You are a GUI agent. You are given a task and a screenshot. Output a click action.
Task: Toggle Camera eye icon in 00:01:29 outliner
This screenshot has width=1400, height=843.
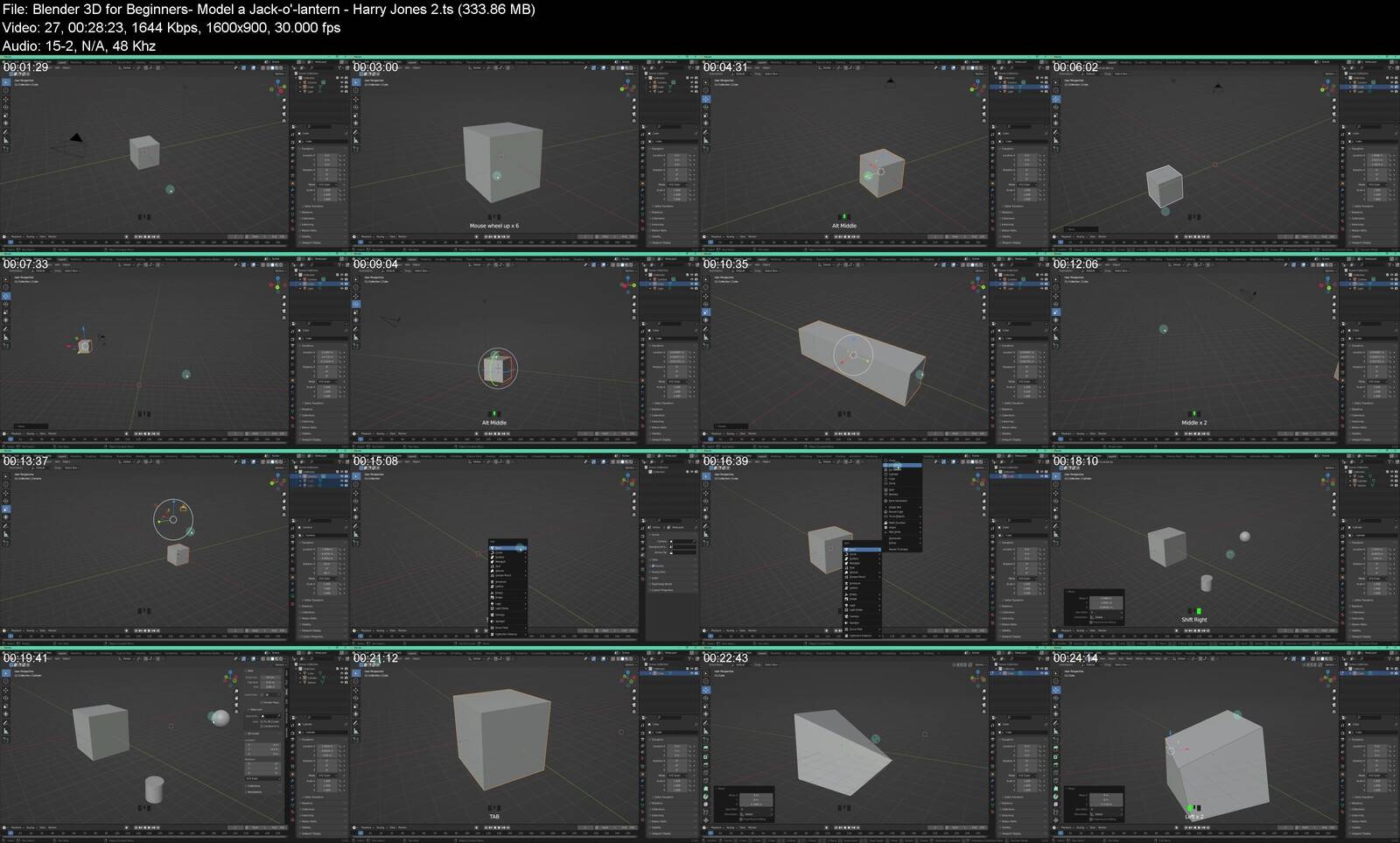(x=341, y=83)
